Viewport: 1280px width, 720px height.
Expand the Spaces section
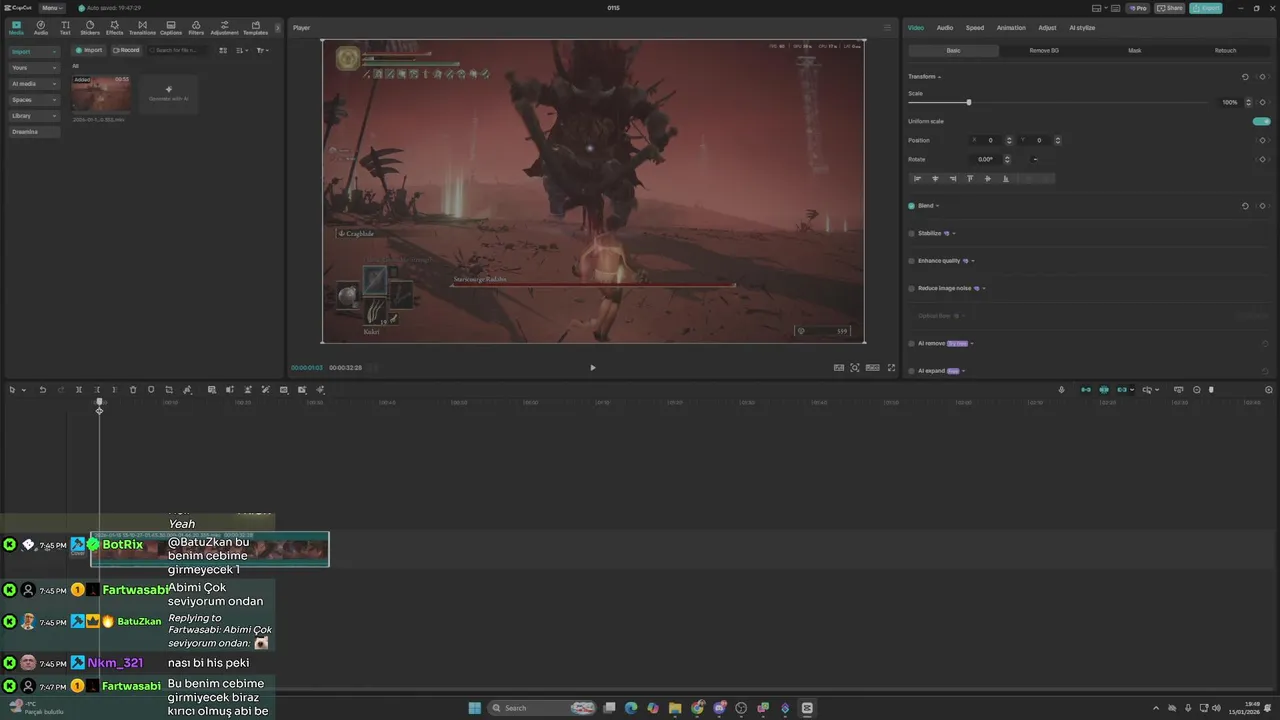[33, 100]
